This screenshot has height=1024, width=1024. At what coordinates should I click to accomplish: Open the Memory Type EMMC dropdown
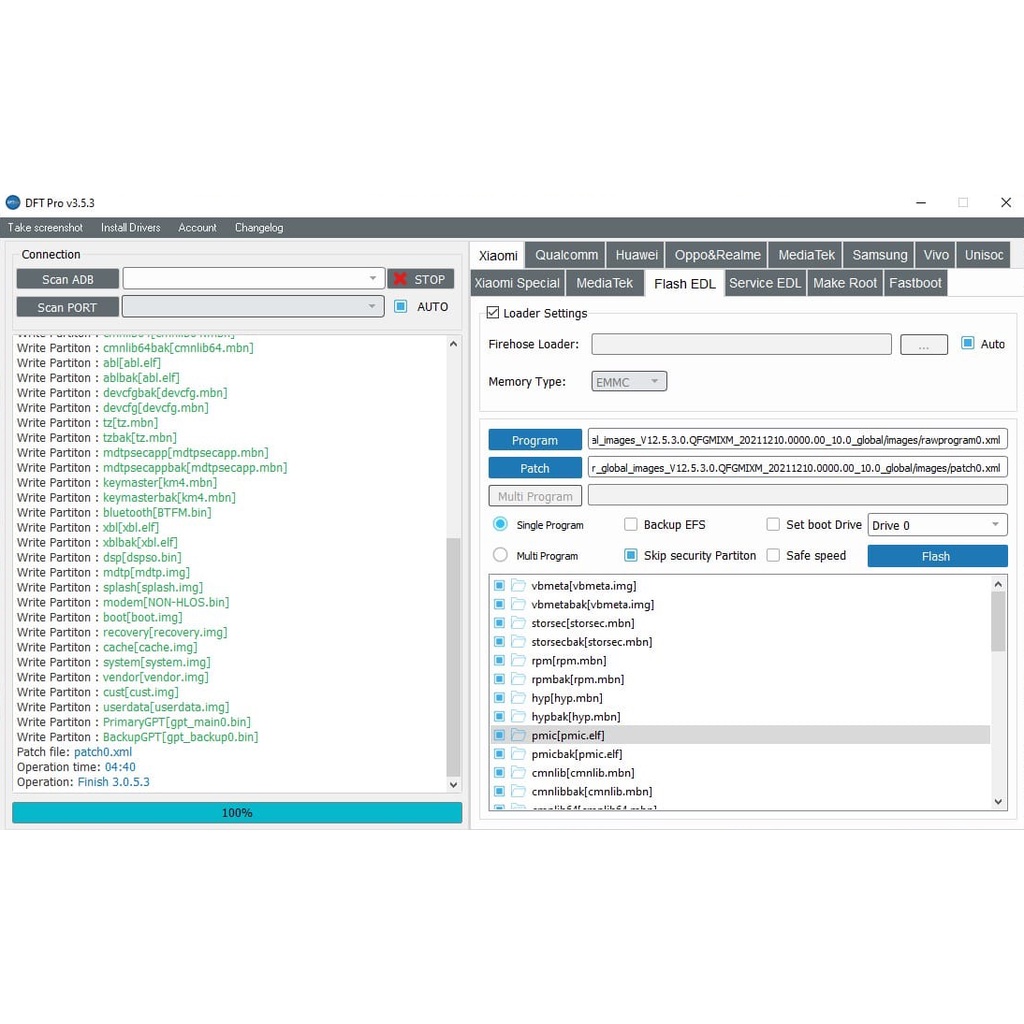(629, 381)
